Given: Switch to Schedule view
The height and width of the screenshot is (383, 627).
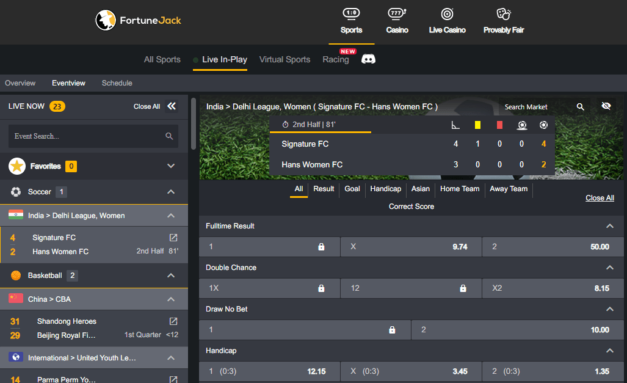Looking at the screenshot, I should point(117,83).
